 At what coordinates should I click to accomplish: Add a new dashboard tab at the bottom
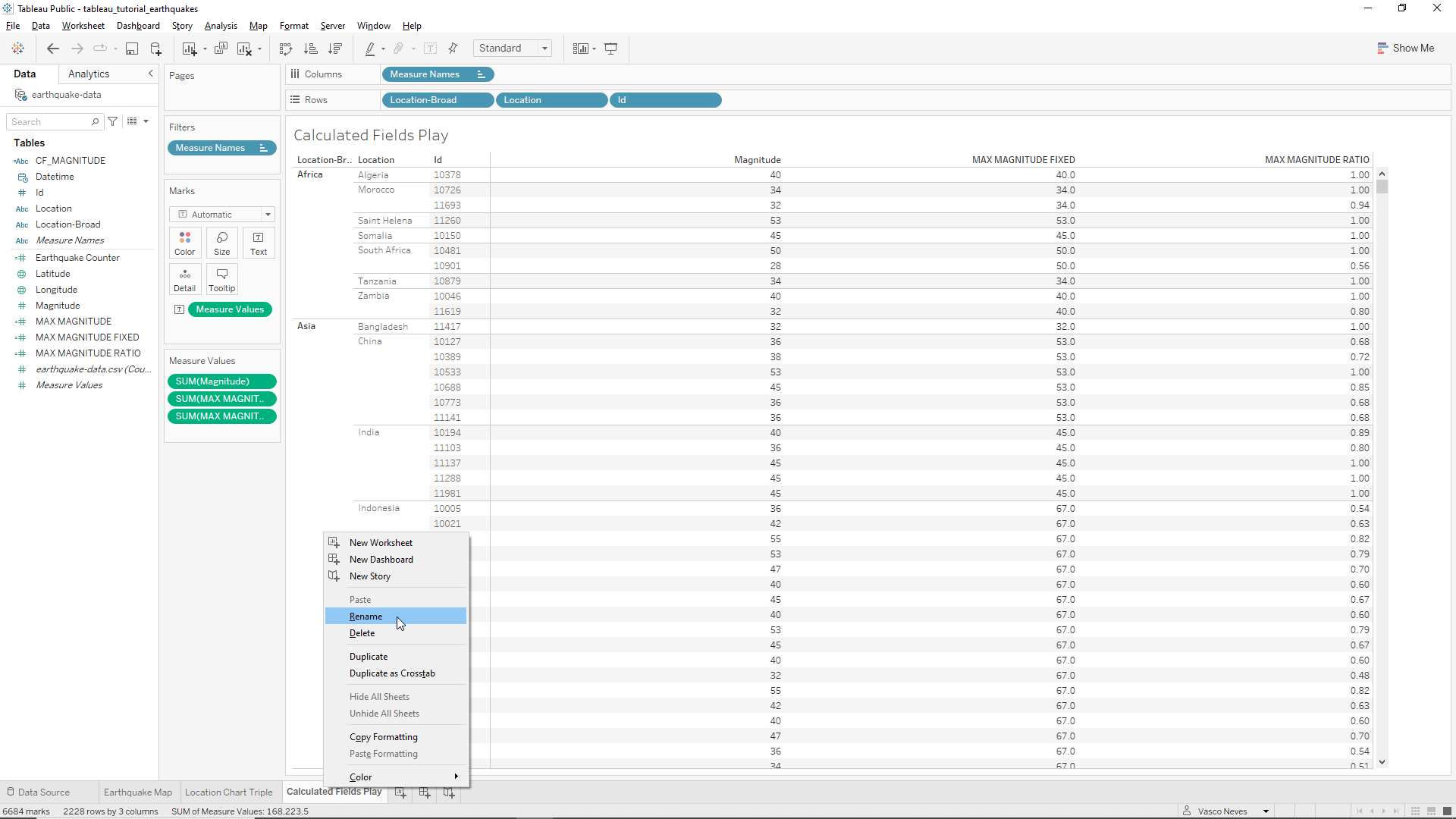(425, 792)
